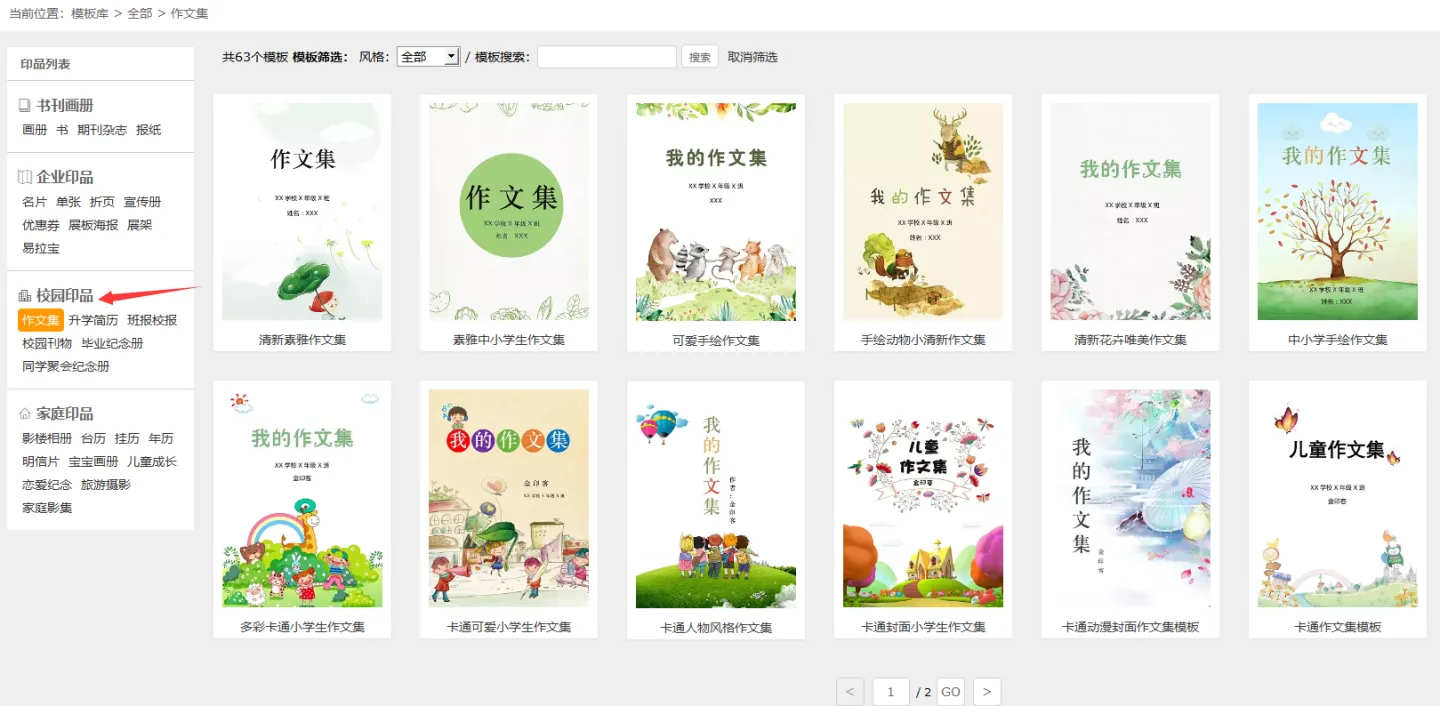Go to previous page with < button
The height and width of the screenshot is (706, 1440).
coord(850,692)
